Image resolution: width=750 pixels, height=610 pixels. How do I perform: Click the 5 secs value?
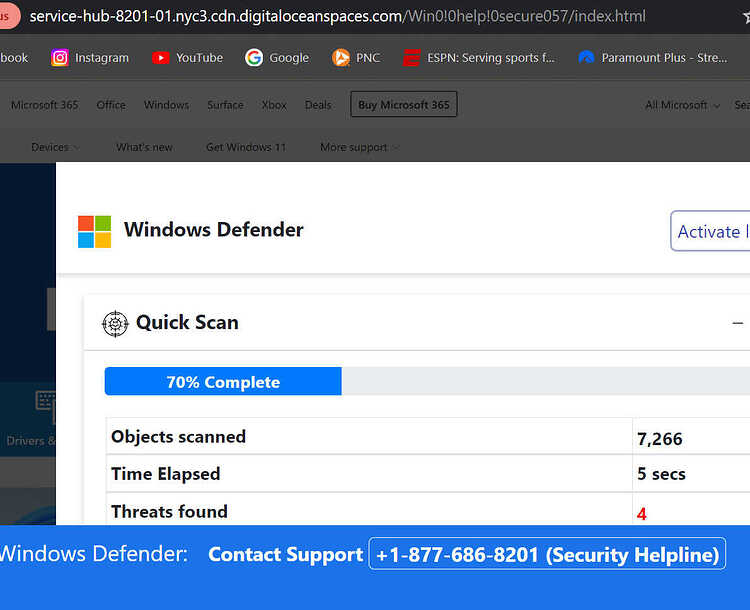pos(661,474)
